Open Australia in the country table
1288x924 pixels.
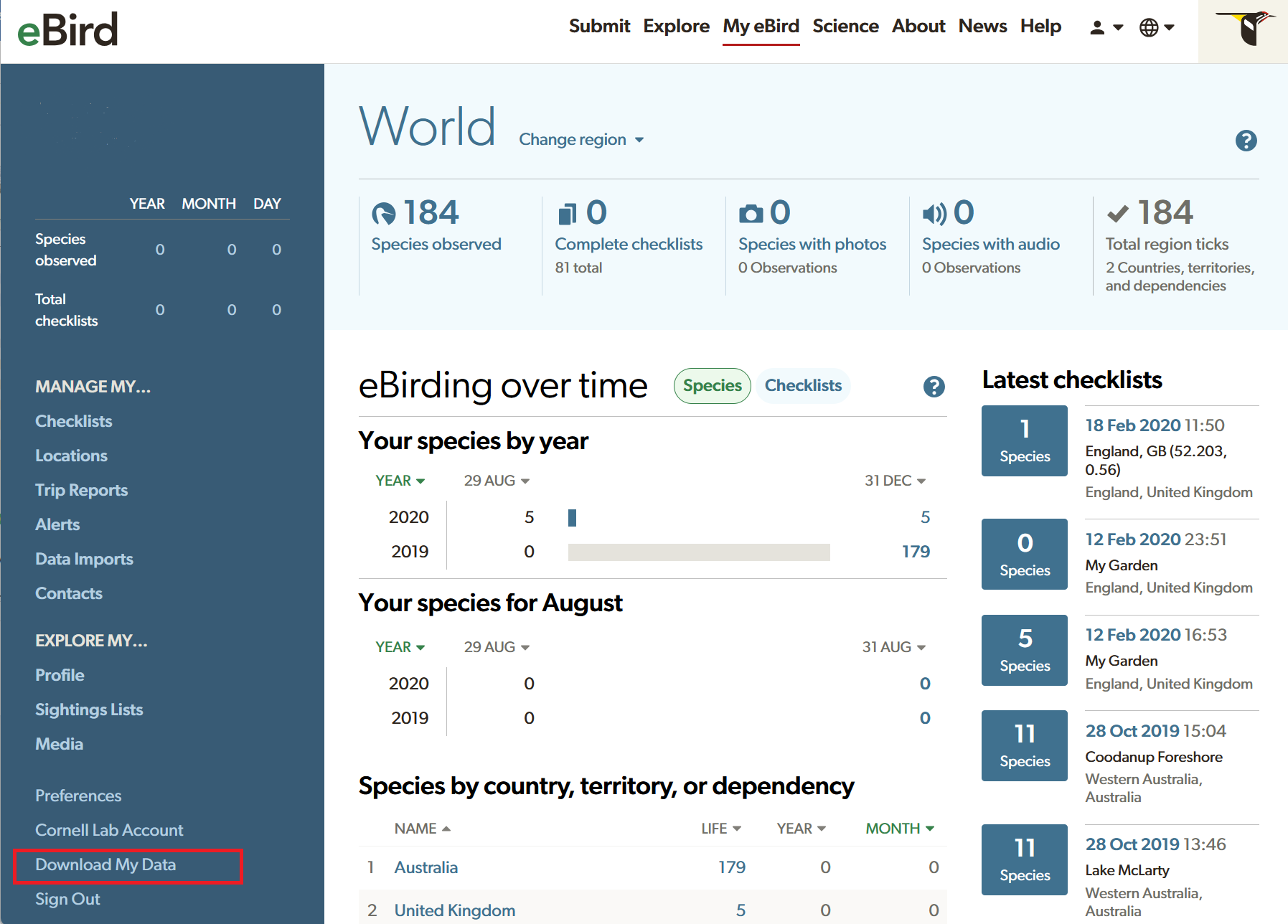426,867
